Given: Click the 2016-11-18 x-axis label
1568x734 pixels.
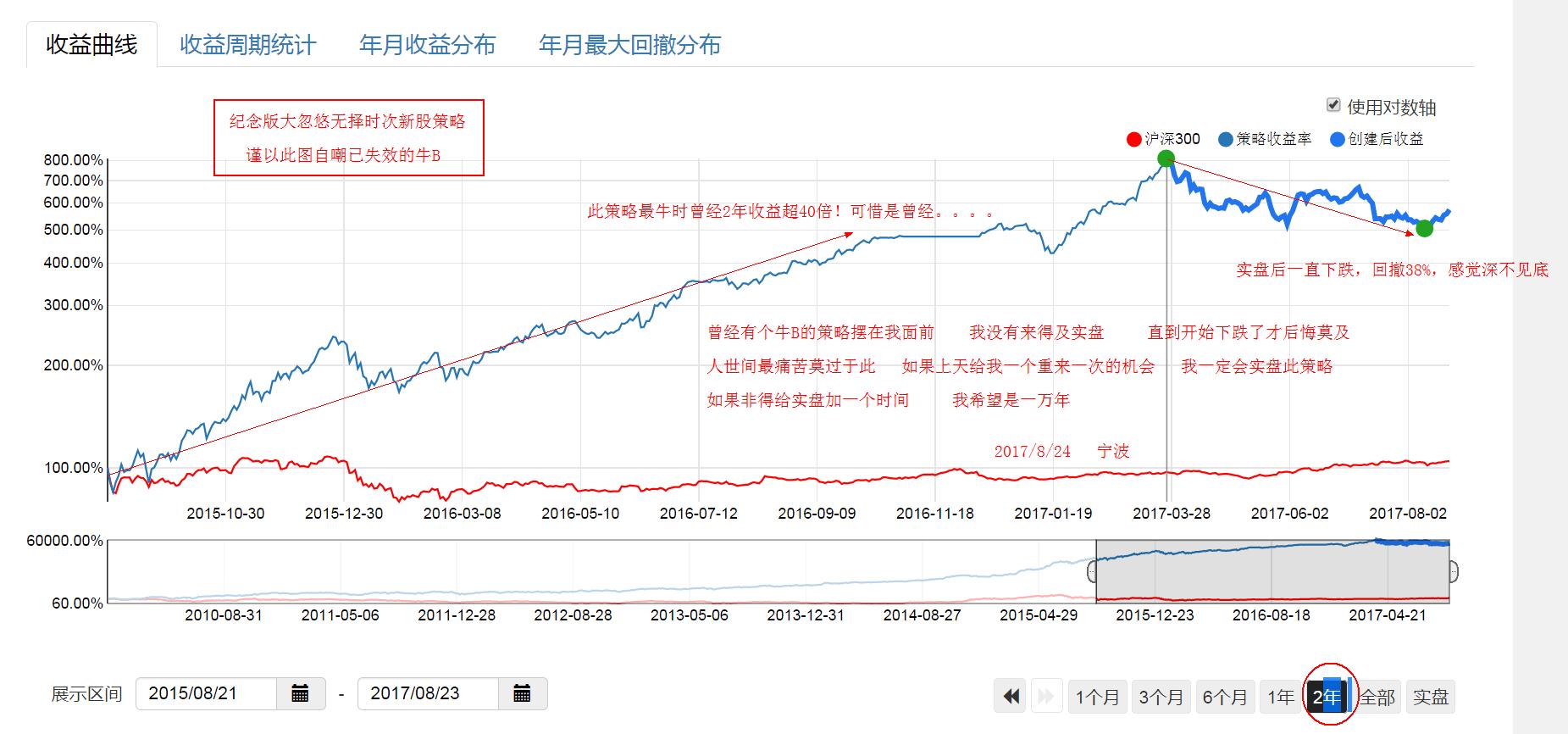Looking at the screenshot, I should pyautogui.click(x=935, y=513).
